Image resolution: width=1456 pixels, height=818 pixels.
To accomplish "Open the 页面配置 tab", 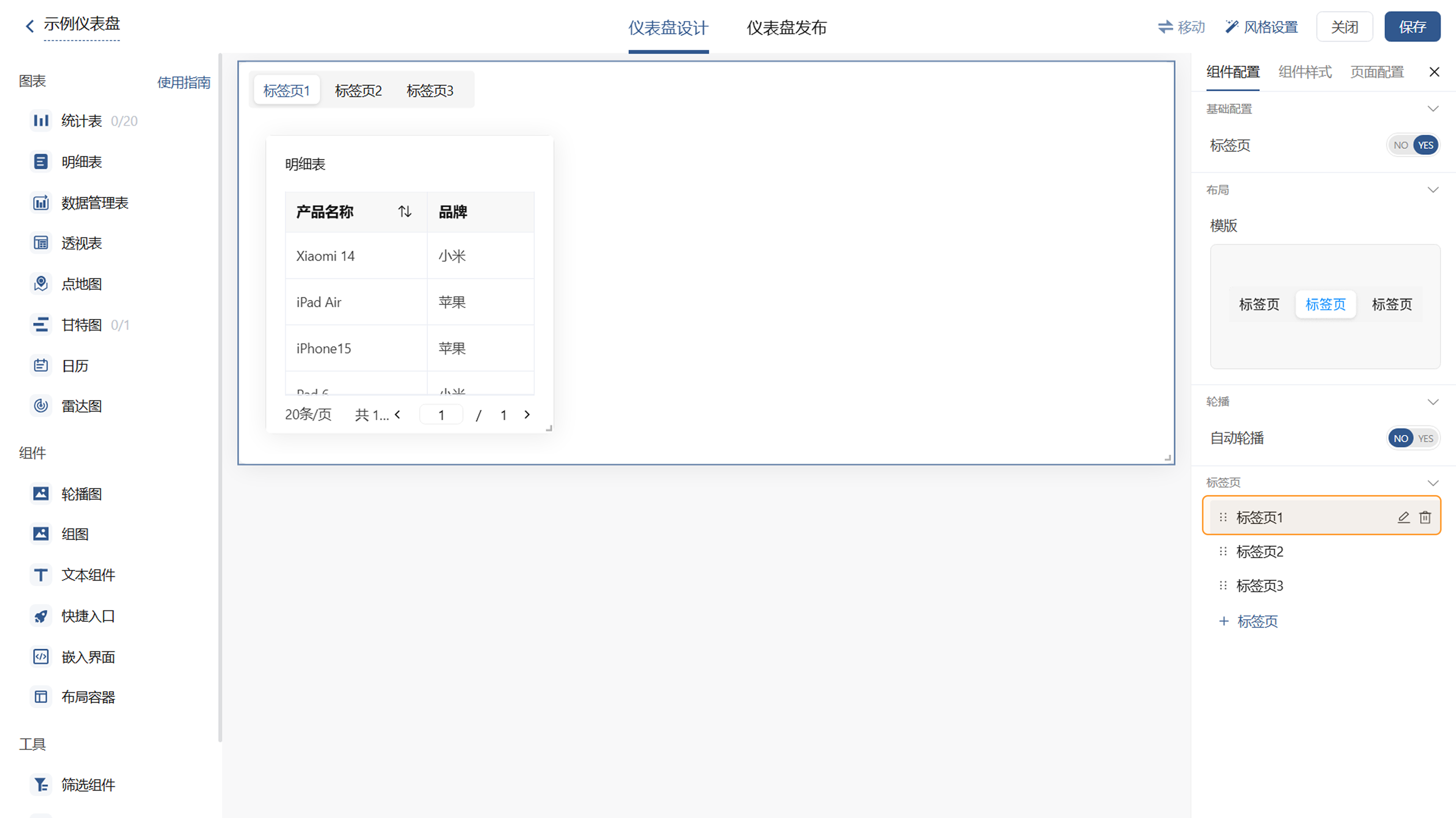I will coord(1377,72).
